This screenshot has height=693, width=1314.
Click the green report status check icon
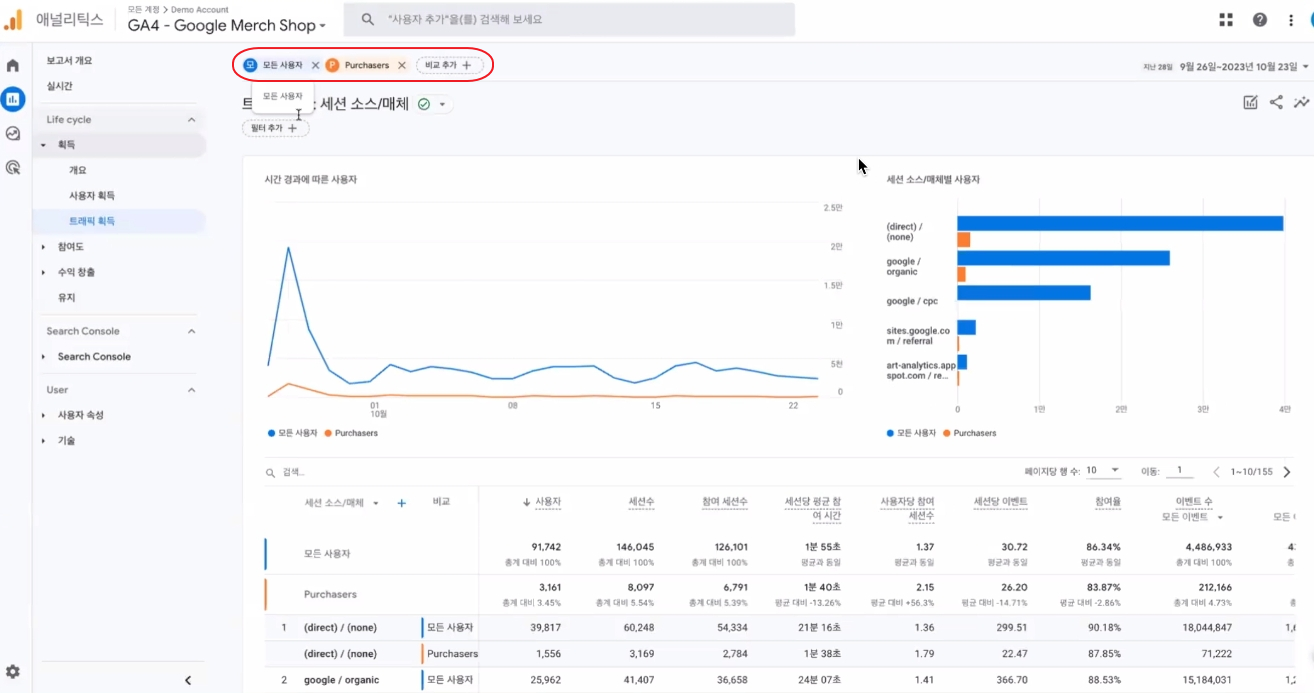point(424,104)
